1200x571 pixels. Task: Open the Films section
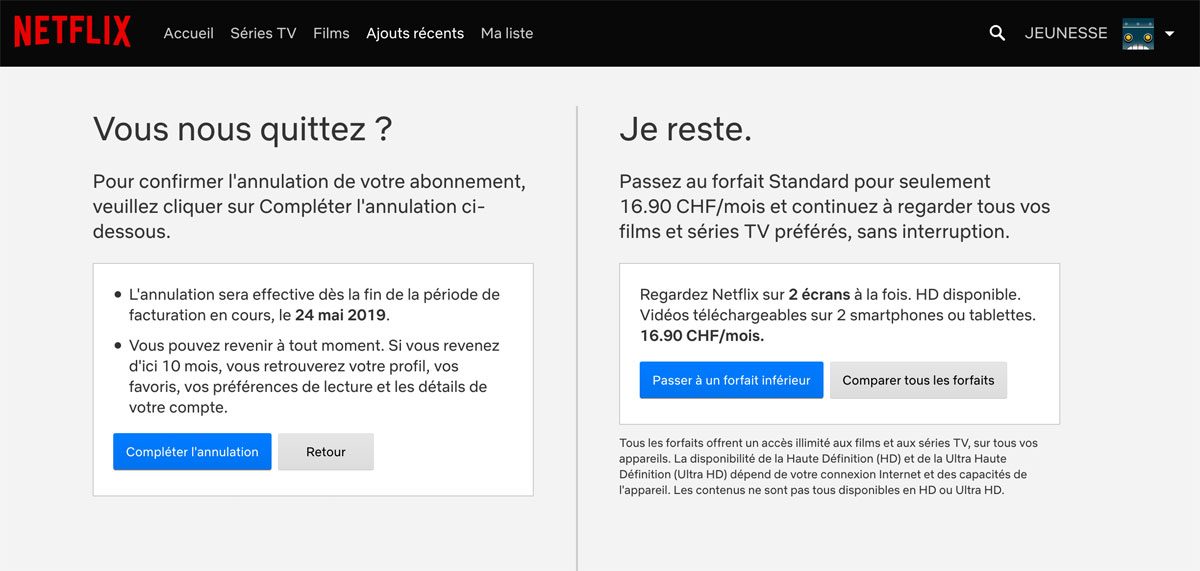pos(331,33)
